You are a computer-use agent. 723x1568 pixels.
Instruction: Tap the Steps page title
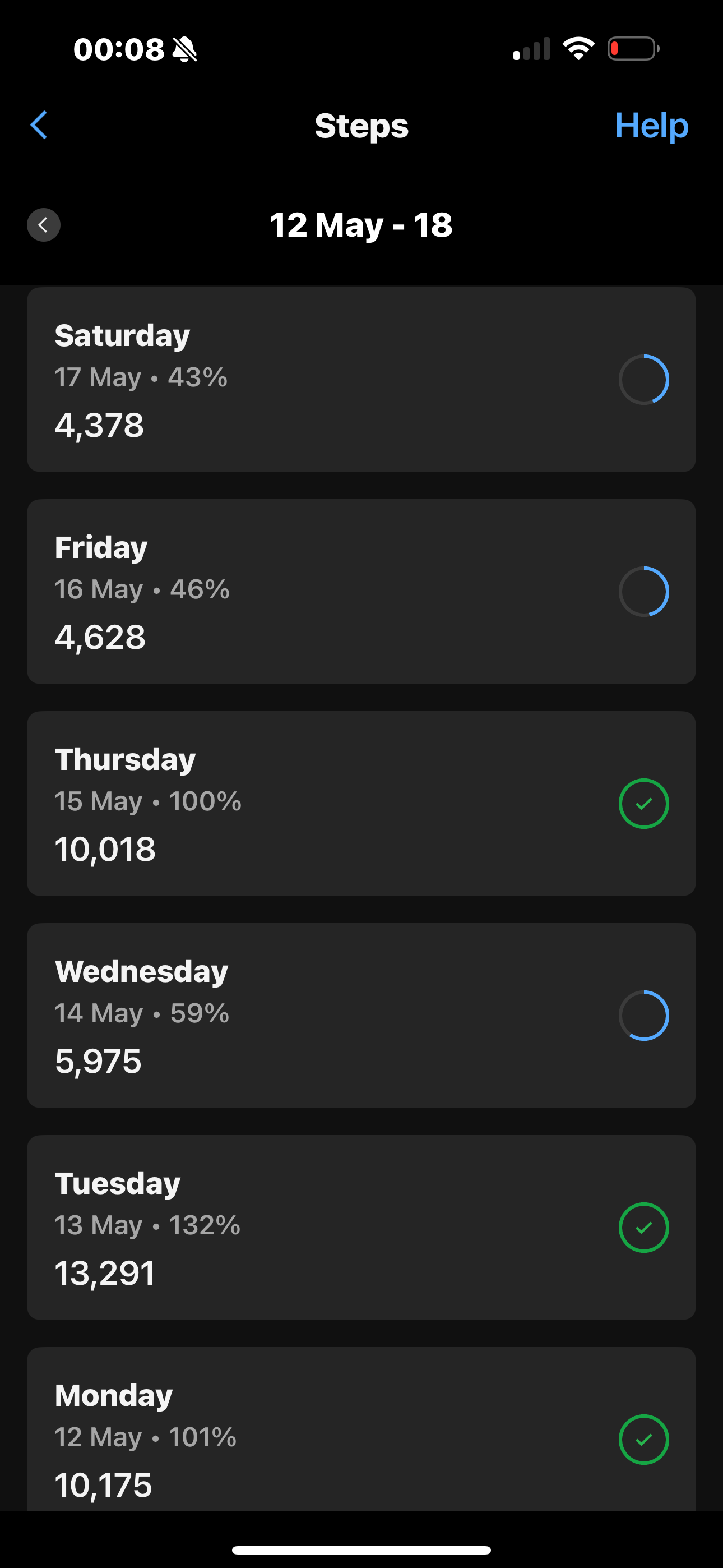[361, 126]
